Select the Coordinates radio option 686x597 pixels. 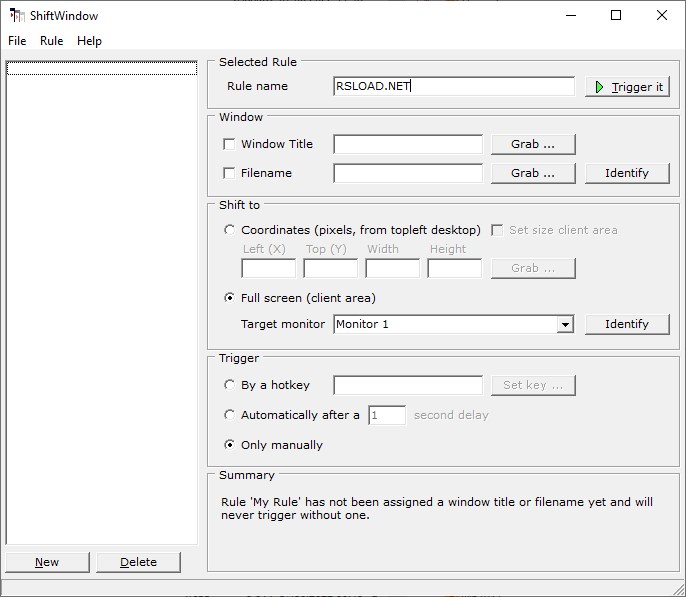click(x=229, y=230)
